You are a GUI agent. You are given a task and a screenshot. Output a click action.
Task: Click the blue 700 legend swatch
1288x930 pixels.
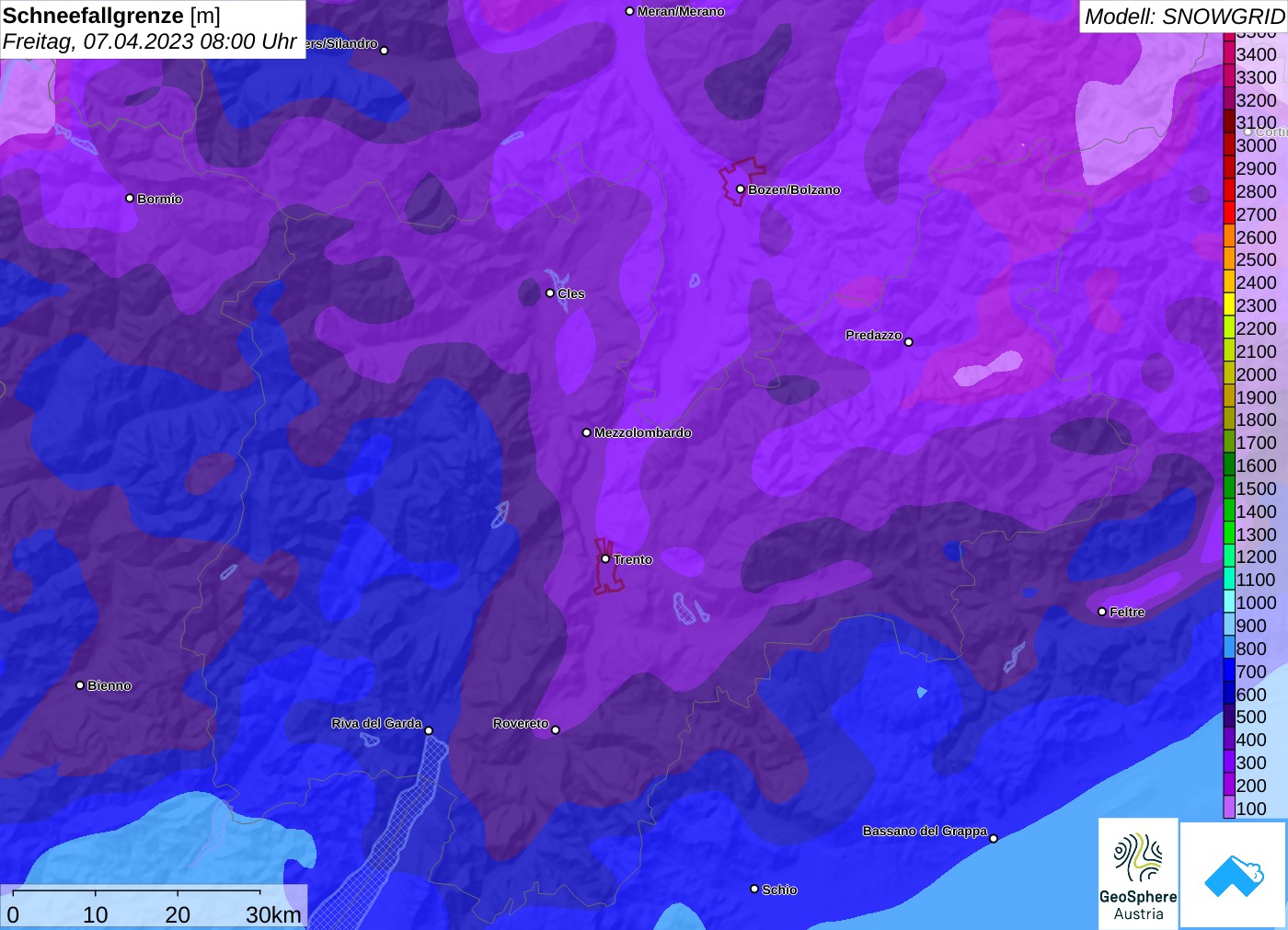pos(1229,672)
